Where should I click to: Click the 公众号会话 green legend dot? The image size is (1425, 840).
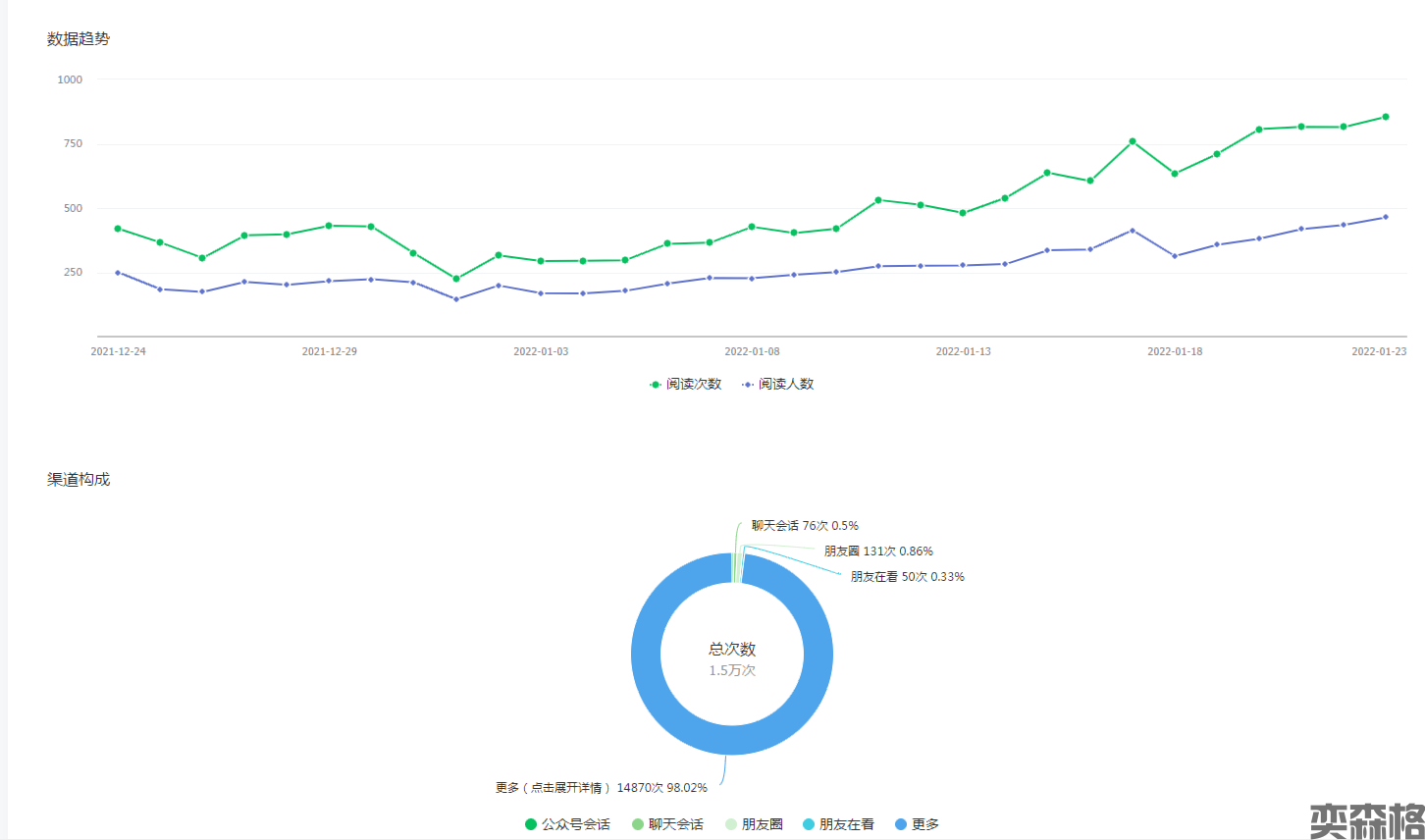[x=531, y=824]
